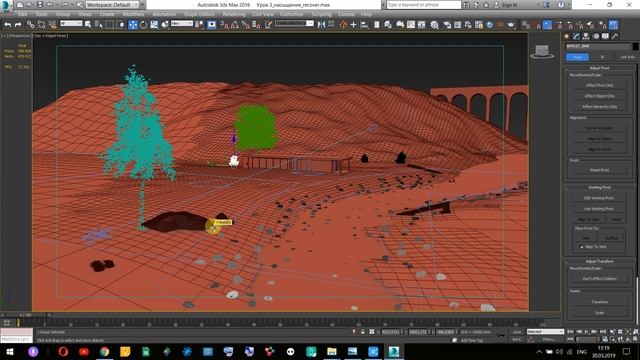Toggle Don't Affect Children
Viewport: 640px width, 360px height.
pyautogui.click(x=599, y=278)
